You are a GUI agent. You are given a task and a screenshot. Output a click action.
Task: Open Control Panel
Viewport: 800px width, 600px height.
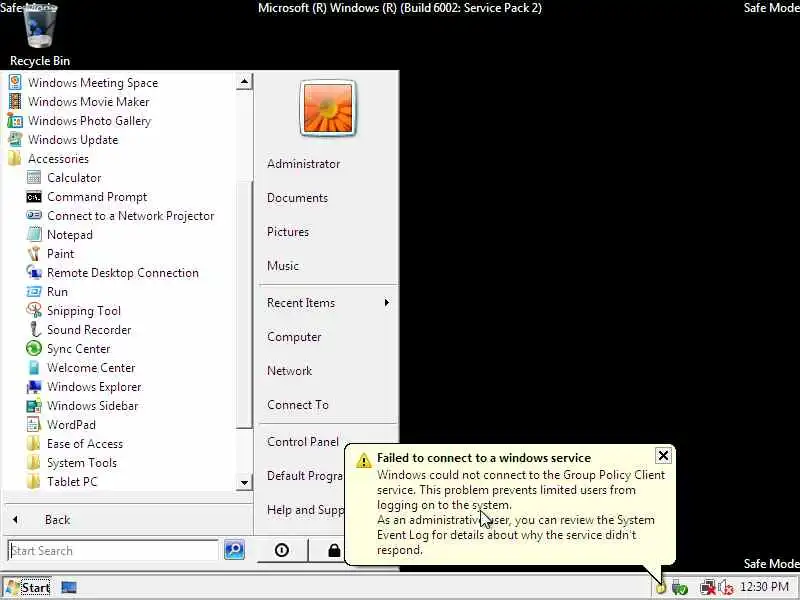pyautogui.click(x=303, y=442)
